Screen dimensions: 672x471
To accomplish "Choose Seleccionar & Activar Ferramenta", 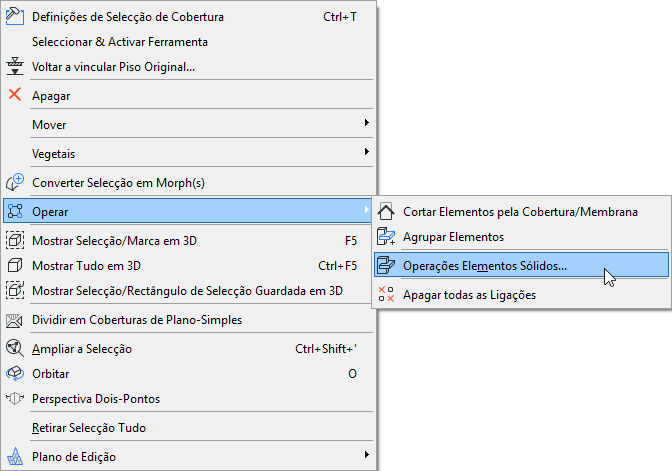I will pyautogui.click(x=120, y=42).
